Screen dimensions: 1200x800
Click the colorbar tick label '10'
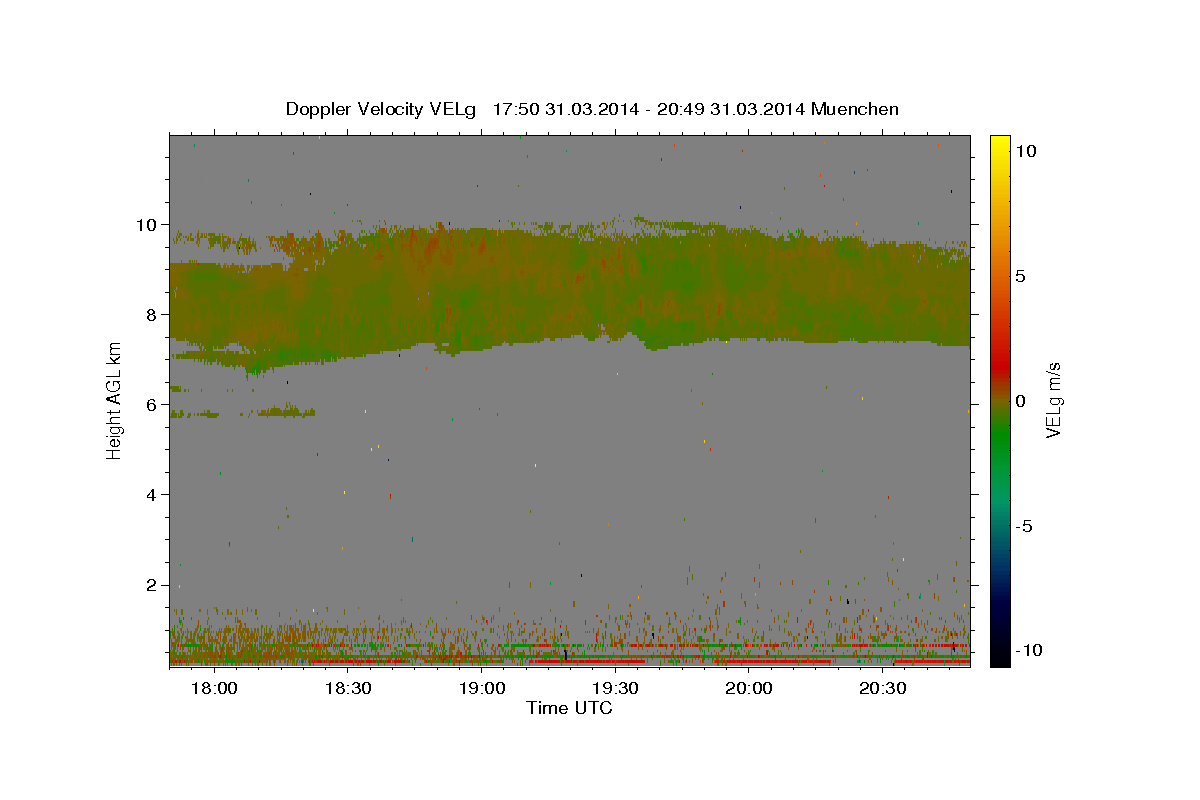[1026, 150]
